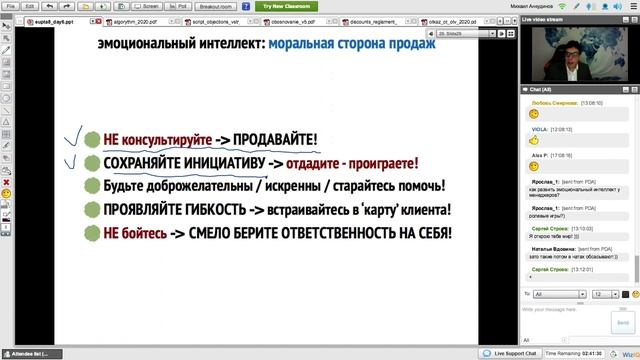The image size is (640, 360).
Task: Select the selection cursor tool
Action: tap(6, 38)
